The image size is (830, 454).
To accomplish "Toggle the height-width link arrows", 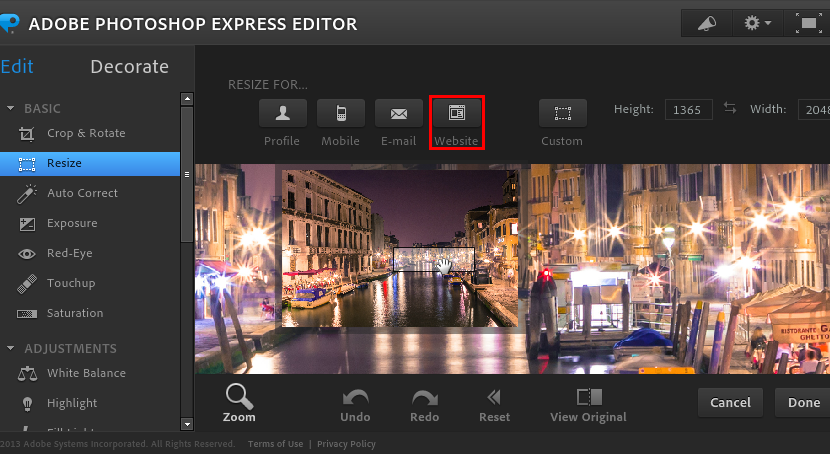I will tap(730, 108).
